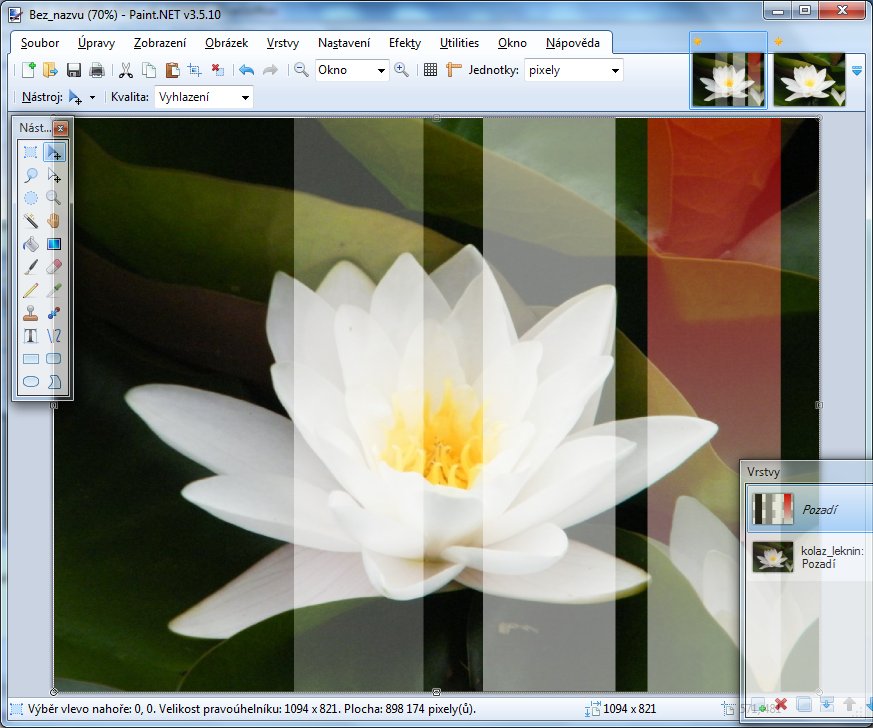The width and height of the screenshot is (873, 728).
Task: Click the Print icon in the toolbar
Action: [x=97, y=70]
